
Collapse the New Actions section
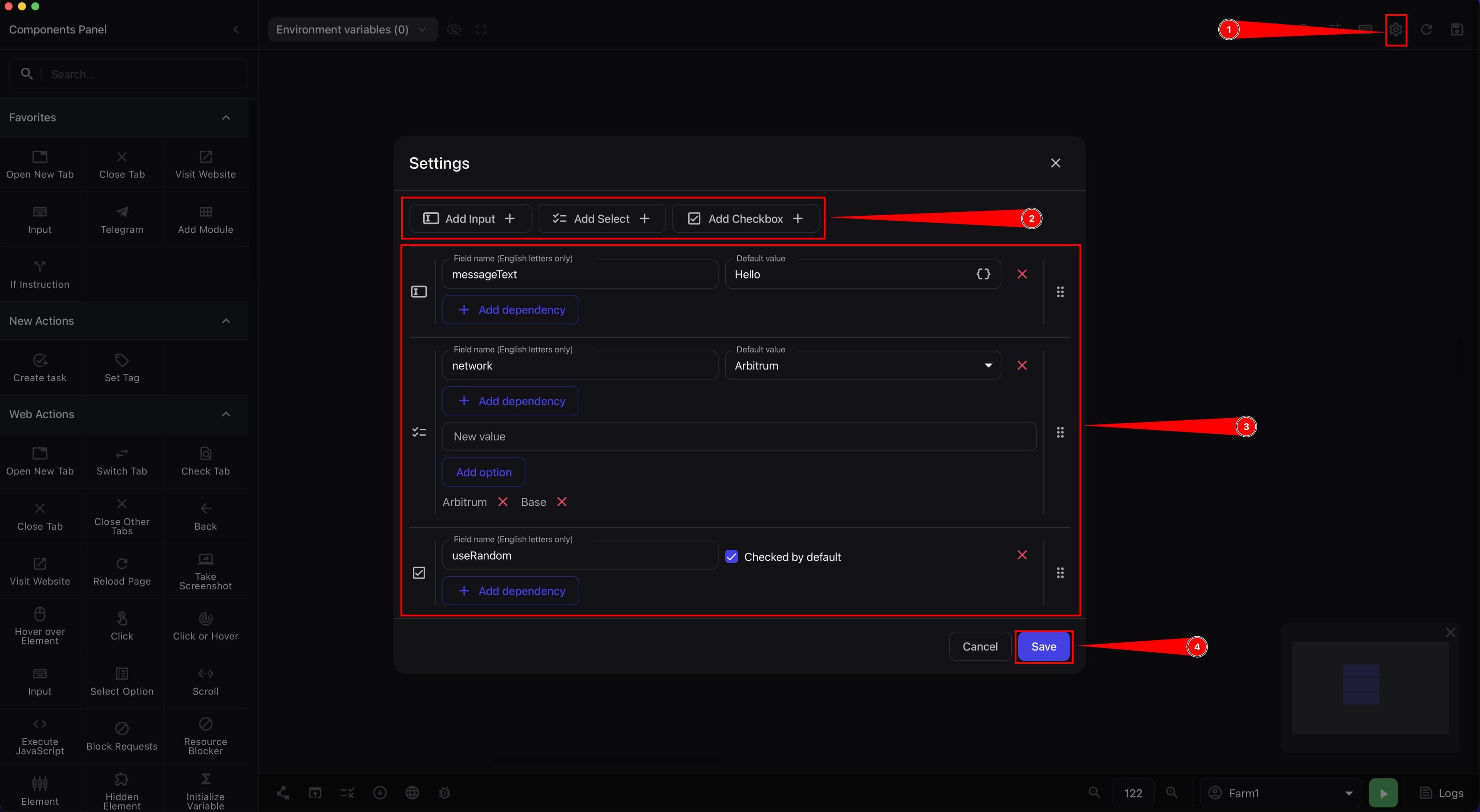click(226, 321)
